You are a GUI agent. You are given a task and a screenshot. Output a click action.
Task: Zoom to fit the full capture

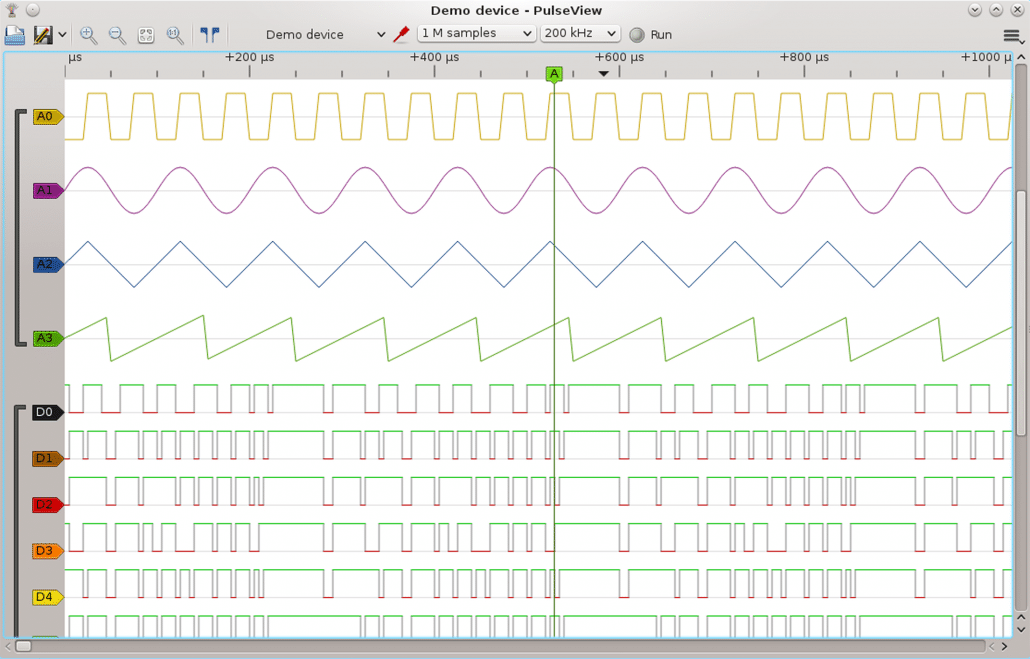[x=146, y=35]
